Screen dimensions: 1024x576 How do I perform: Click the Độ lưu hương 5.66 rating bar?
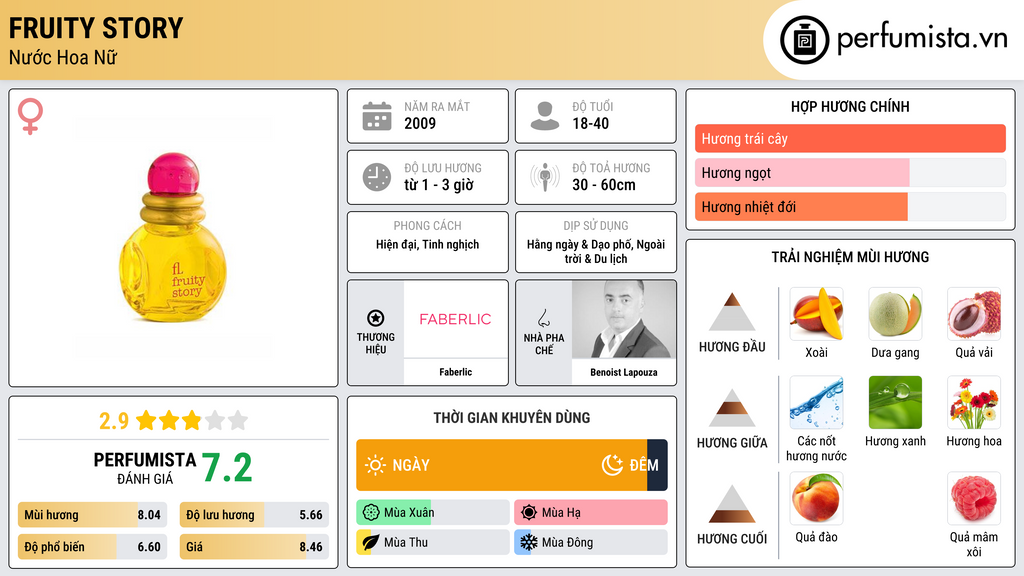click(x=254, y=515)
